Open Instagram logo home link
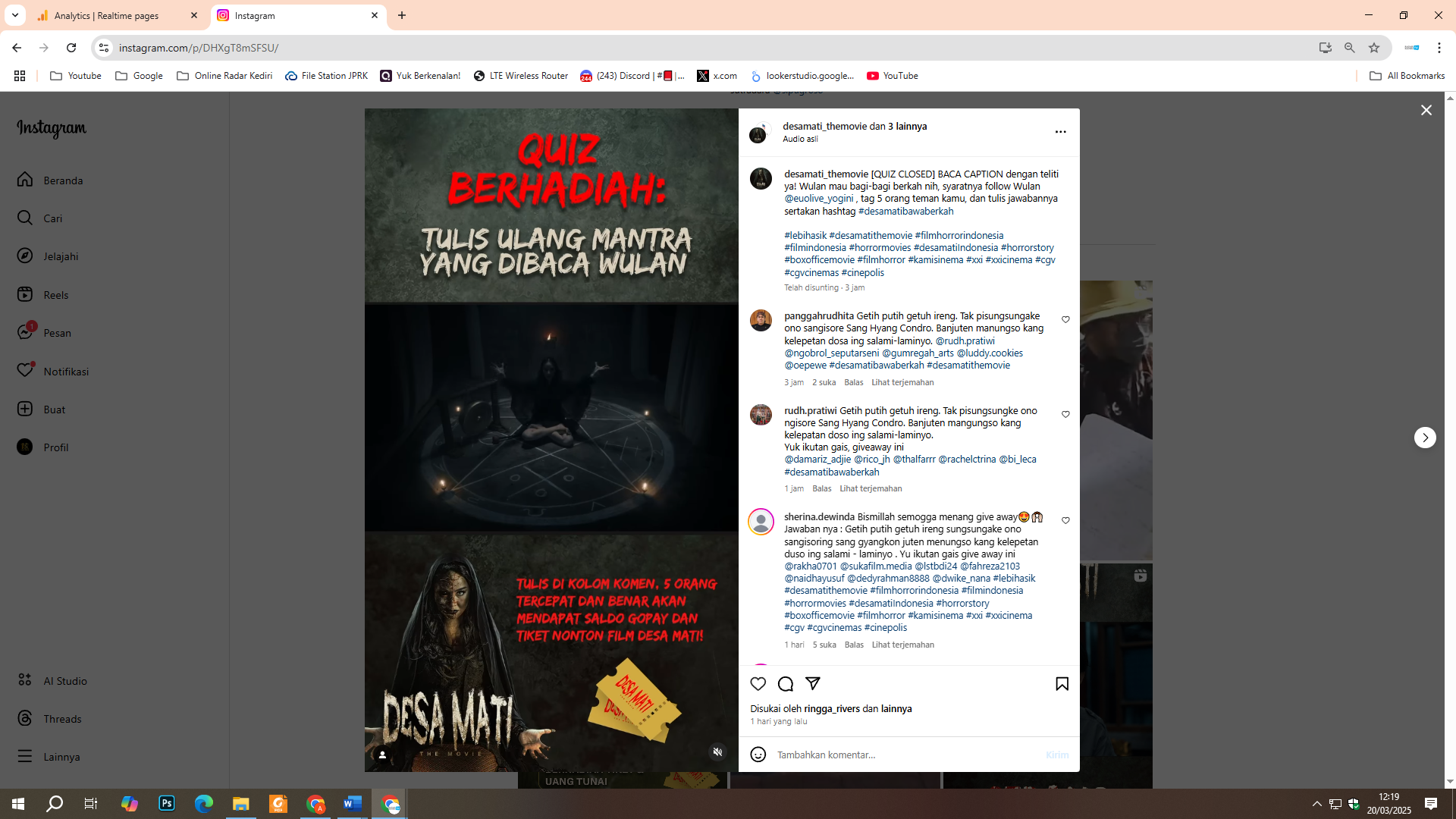 (x=52, y=128)
